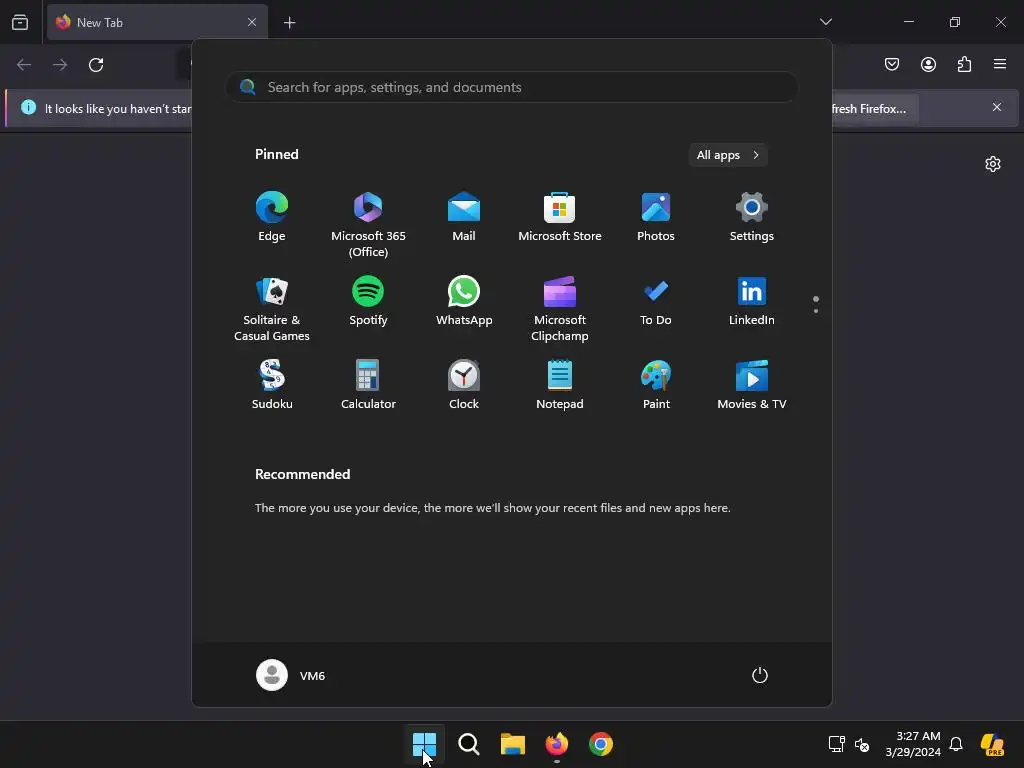
Task: Open the Calculator app
Action: (x=368, y=385)
